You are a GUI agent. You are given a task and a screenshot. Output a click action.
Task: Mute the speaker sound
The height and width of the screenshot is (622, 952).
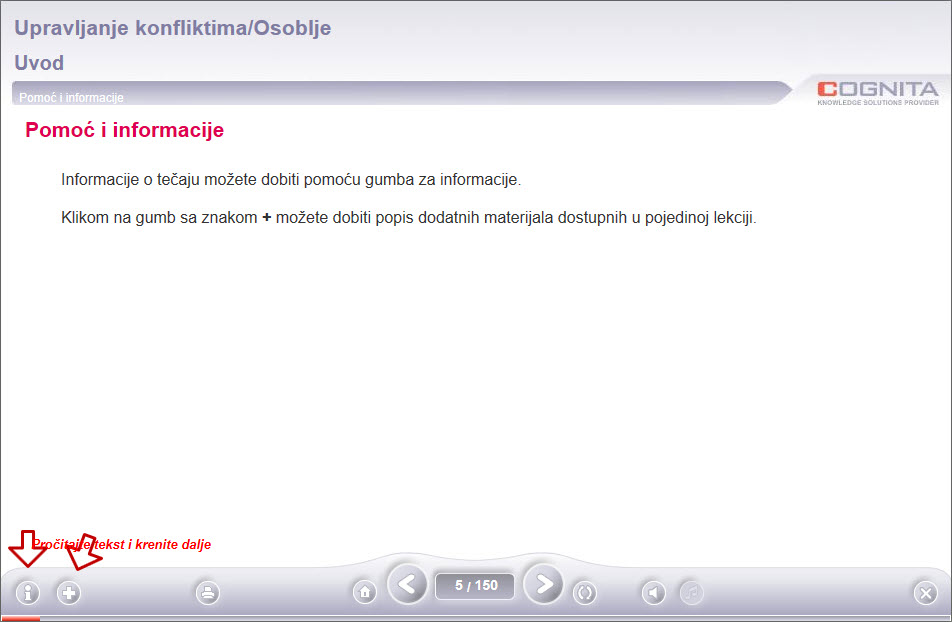653,593
